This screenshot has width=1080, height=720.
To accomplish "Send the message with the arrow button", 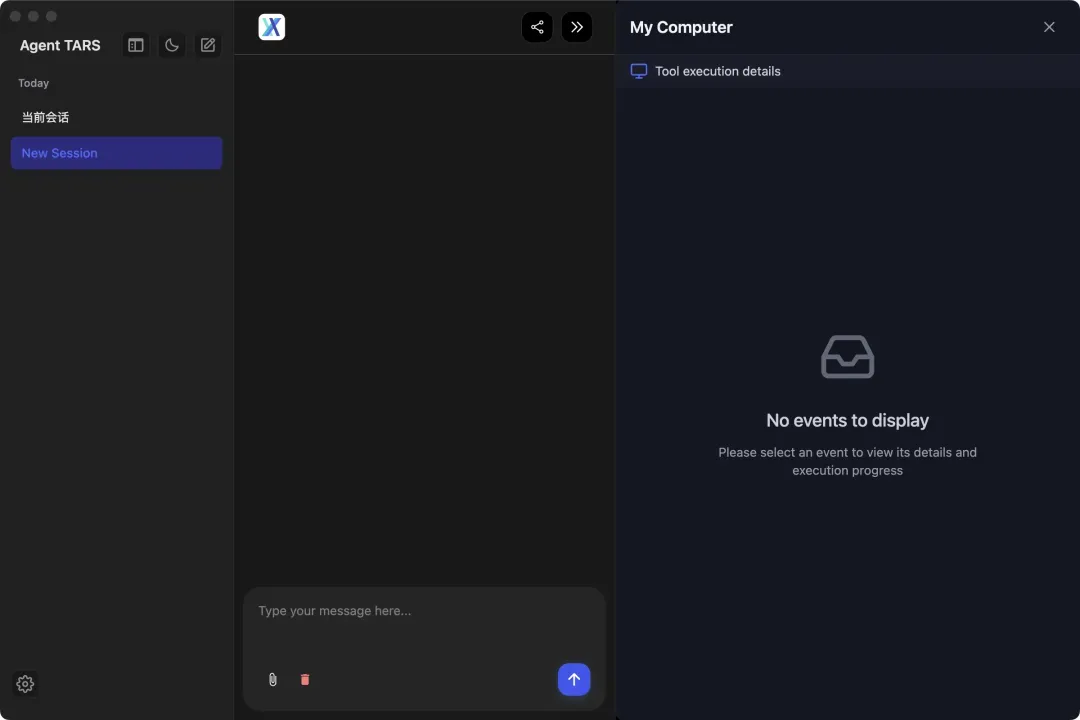I will [574, 679].
